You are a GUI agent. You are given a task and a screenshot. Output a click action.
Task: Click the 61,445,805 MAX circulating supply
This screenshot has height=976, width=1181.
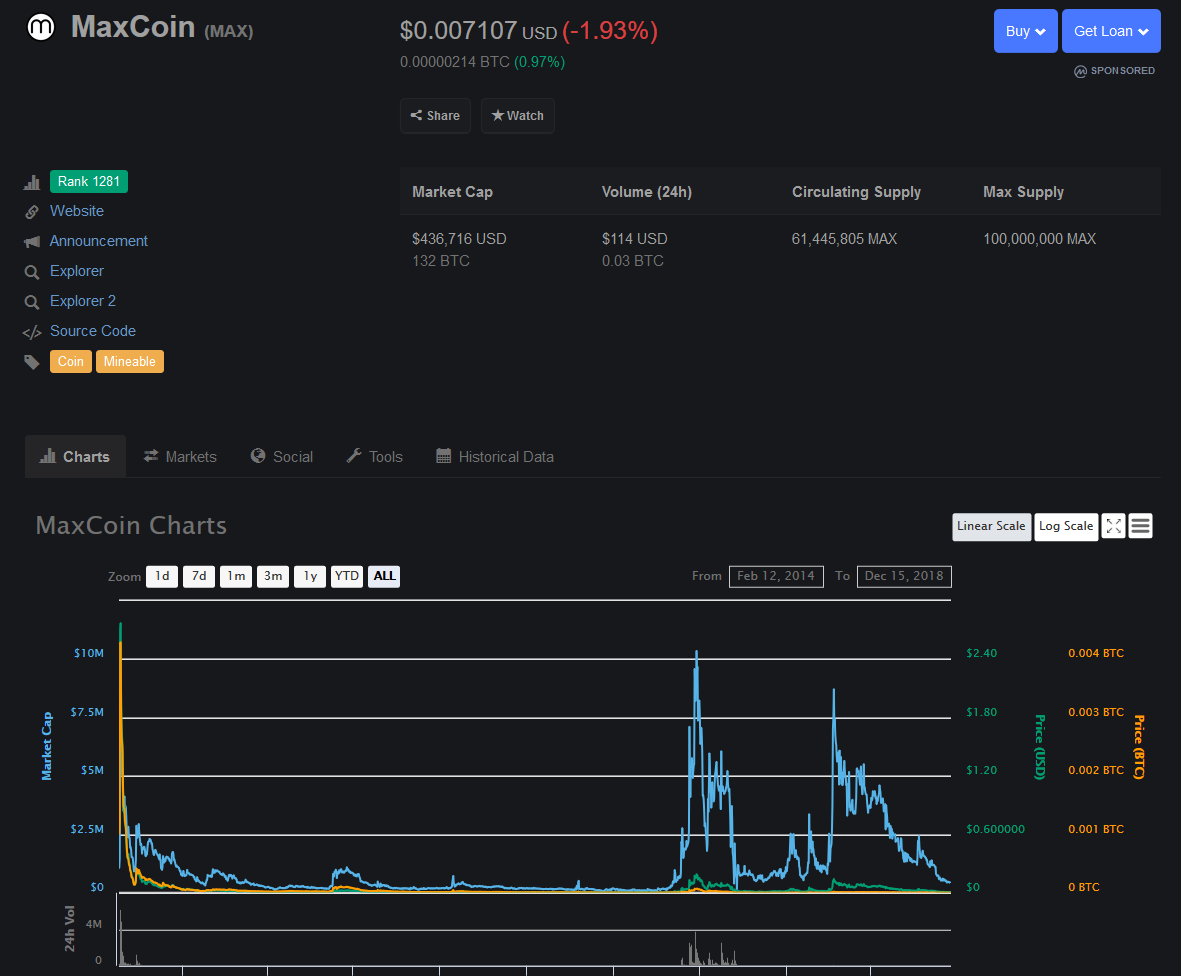(x=844, y=239)
